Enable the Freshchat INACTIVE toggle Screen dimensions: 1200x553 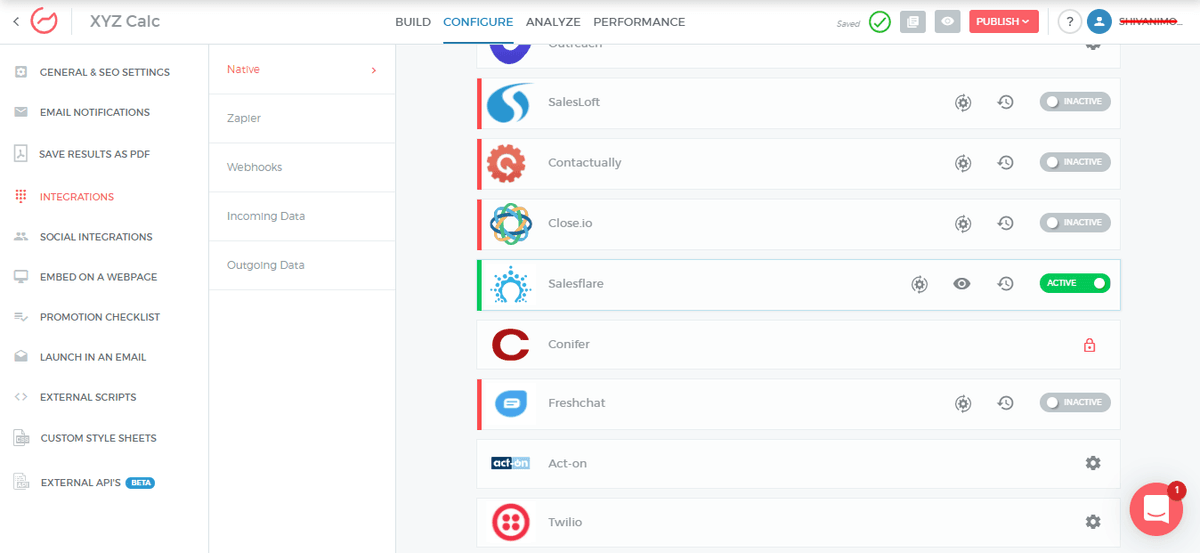(x=1075, y=402)
